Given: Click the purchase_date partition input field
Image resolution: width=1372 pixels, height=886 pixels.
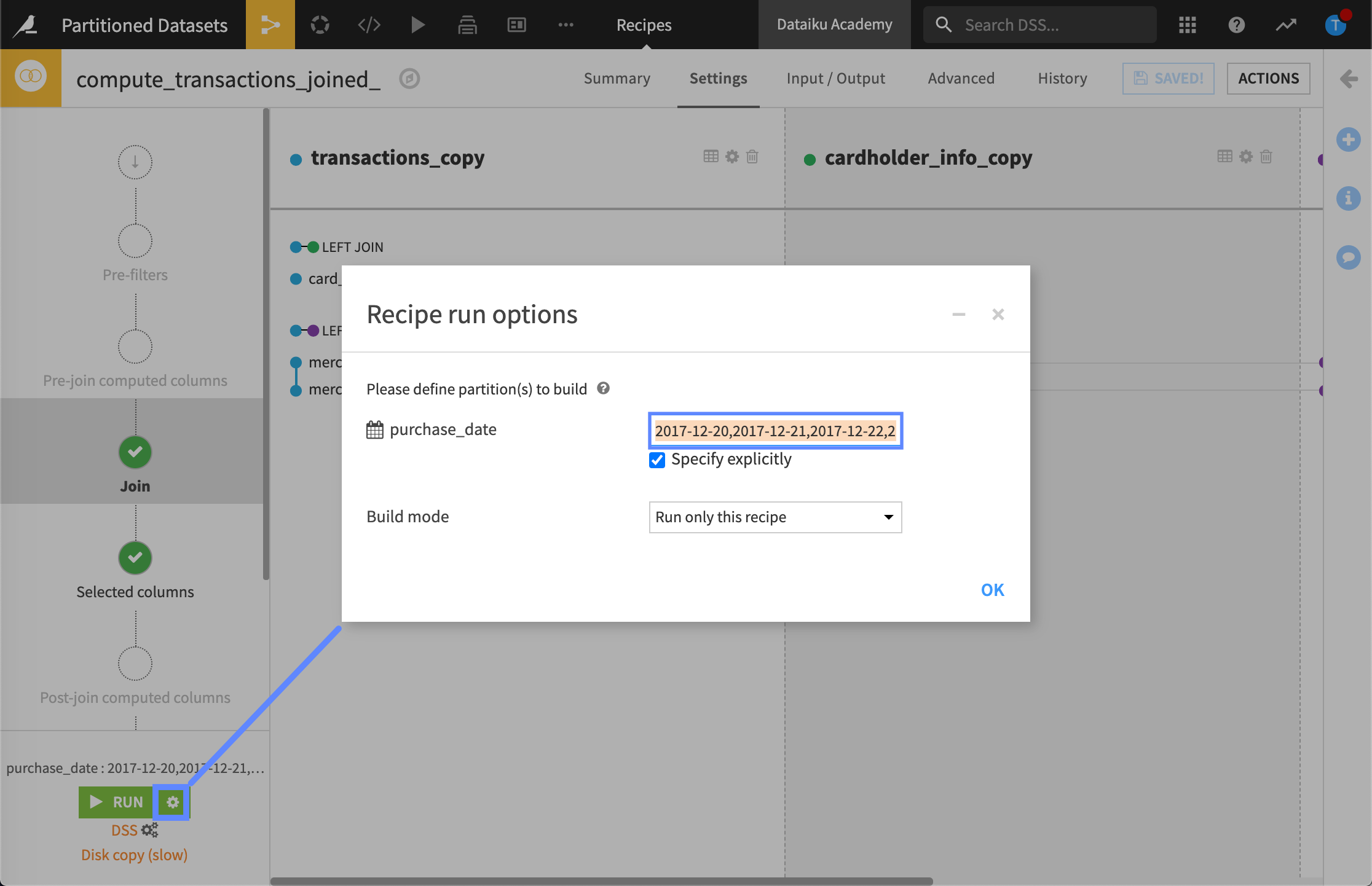Looking at the screenshot, I should tap(774, 430).
